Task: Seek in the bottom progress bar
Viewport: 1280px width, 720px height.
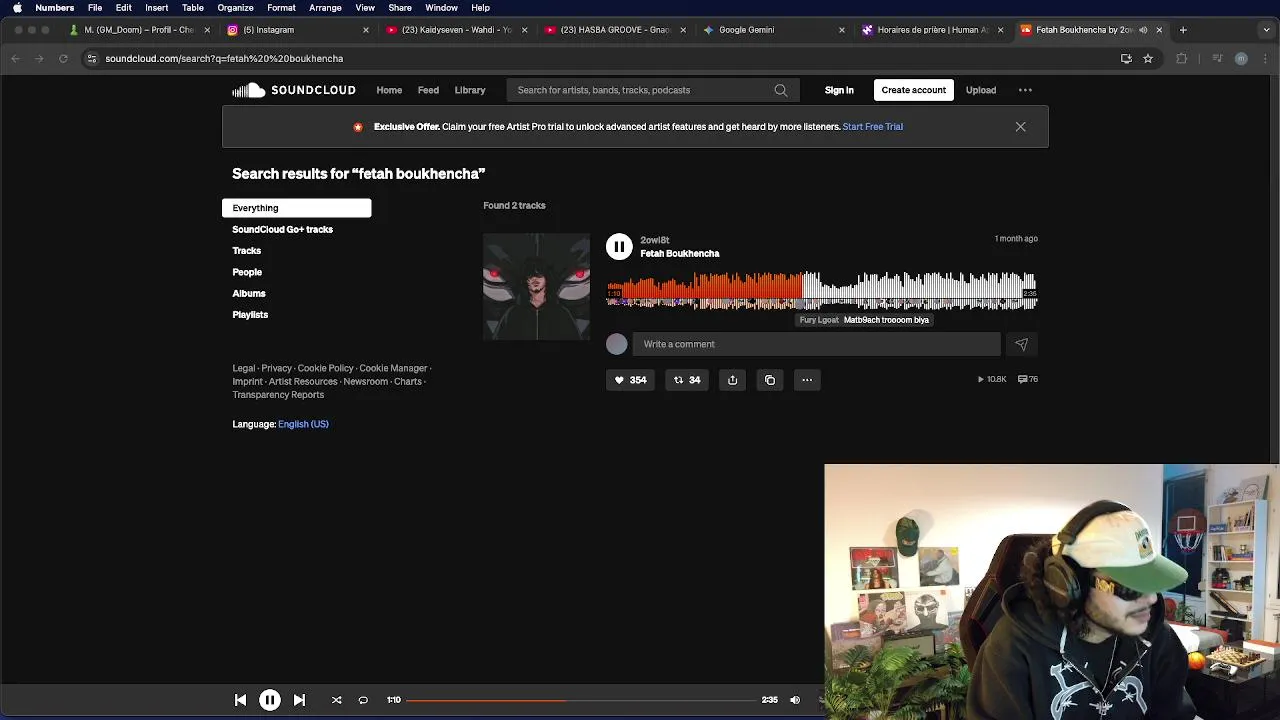Action: (x=581, y=700)
